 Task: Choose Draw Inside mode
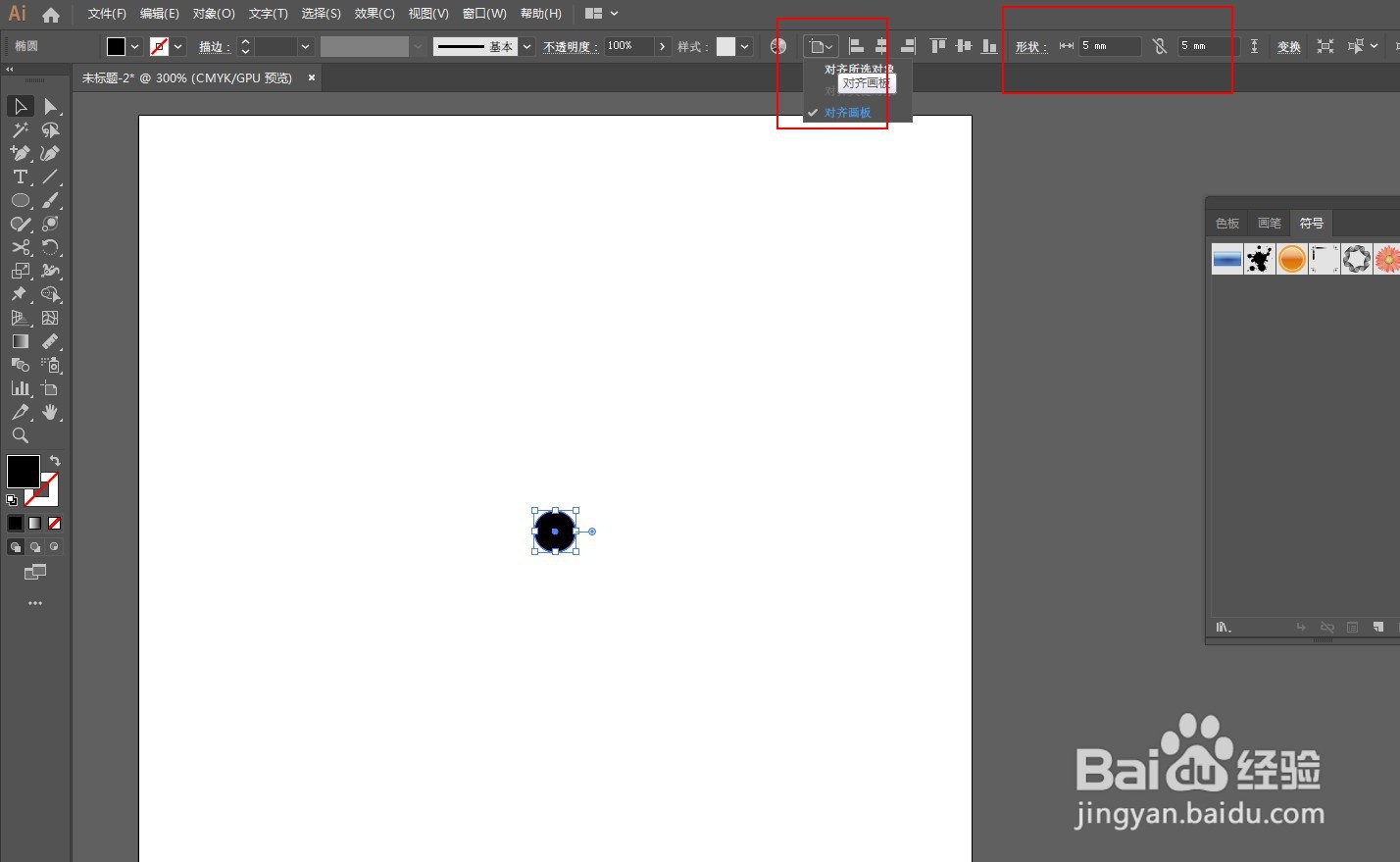point(54,547)
